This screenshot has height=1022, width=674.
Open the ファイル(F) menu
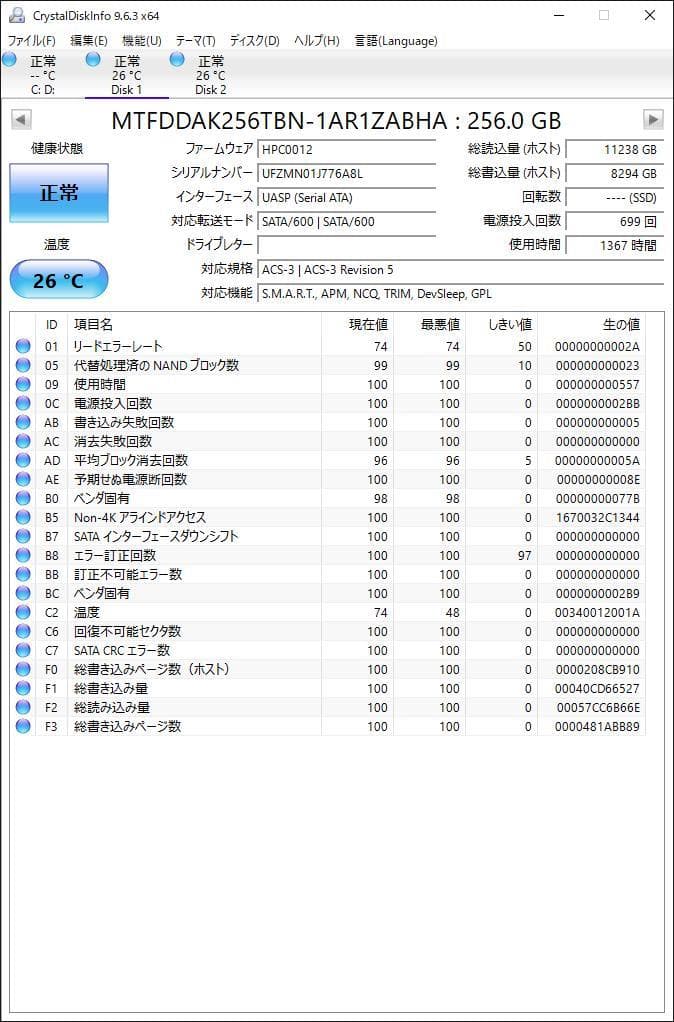tap(31, 40)
